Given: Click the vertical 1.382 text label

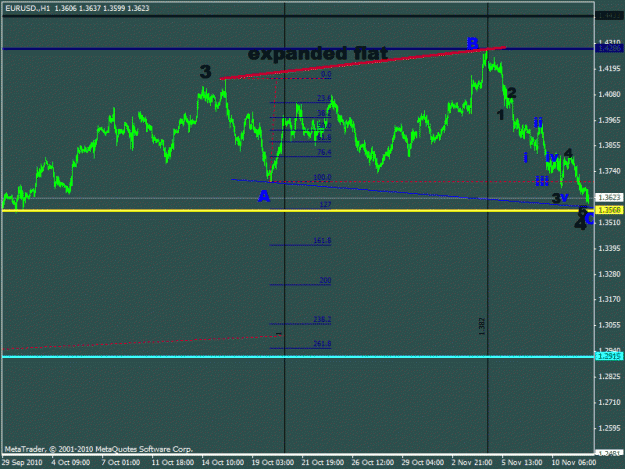Looking at the screenshot, I should click(x=482, y=326).
